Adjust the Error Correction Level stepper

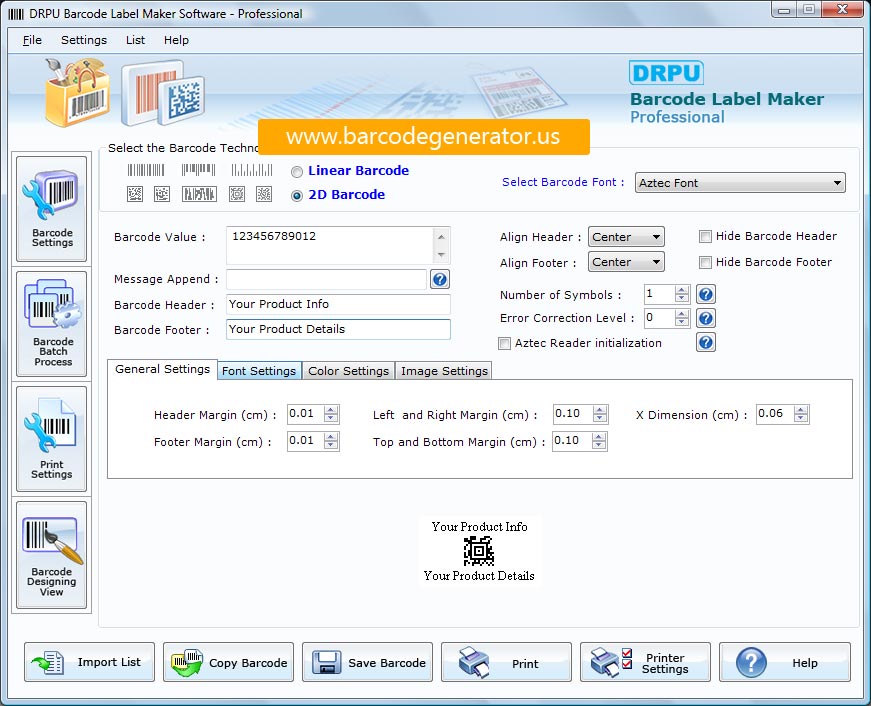point(682,318)
